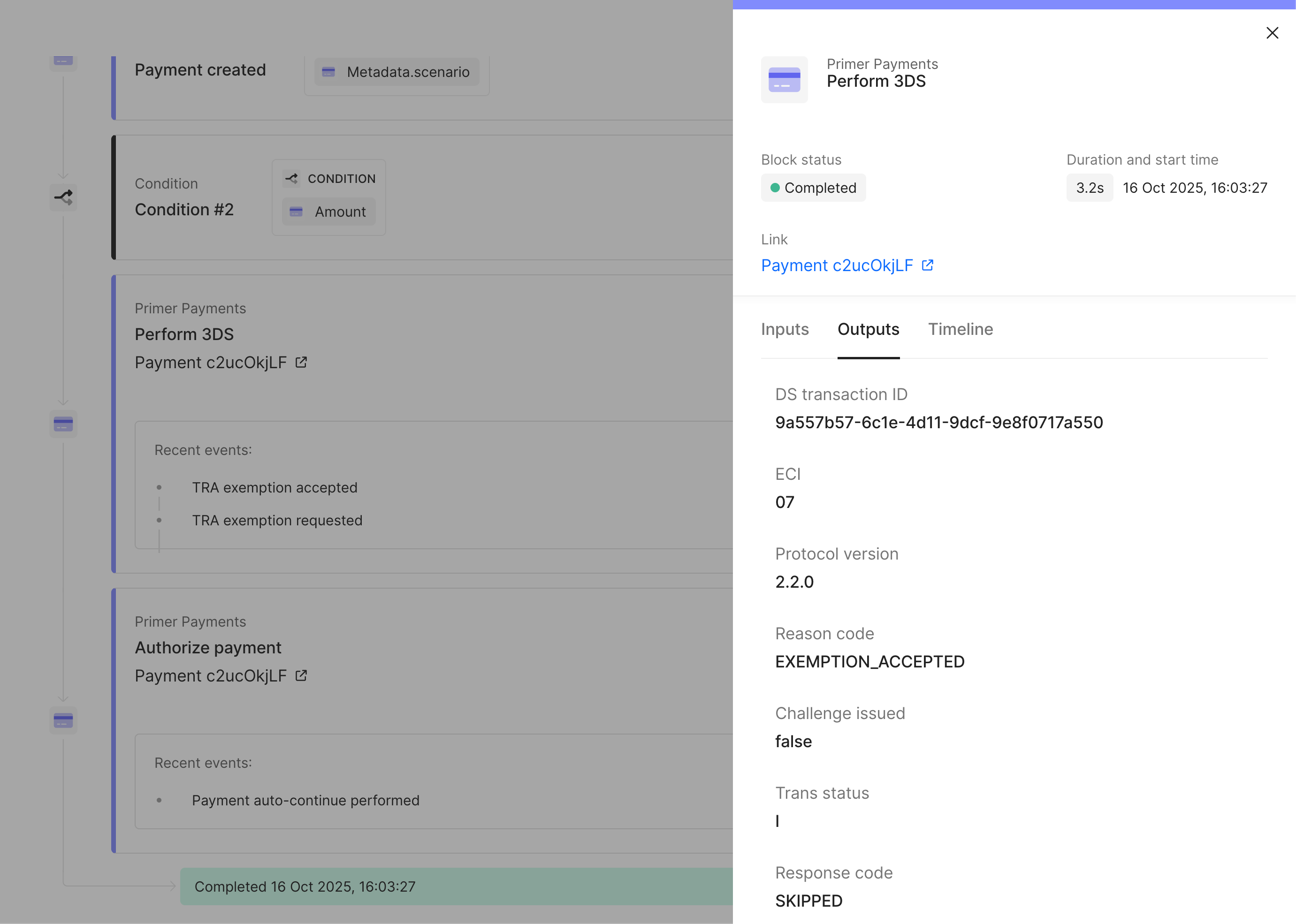Viewport: 1296px width, 924px height.
Task: Select the Amount chip on Condition #2
Action: tap(328, 211)
